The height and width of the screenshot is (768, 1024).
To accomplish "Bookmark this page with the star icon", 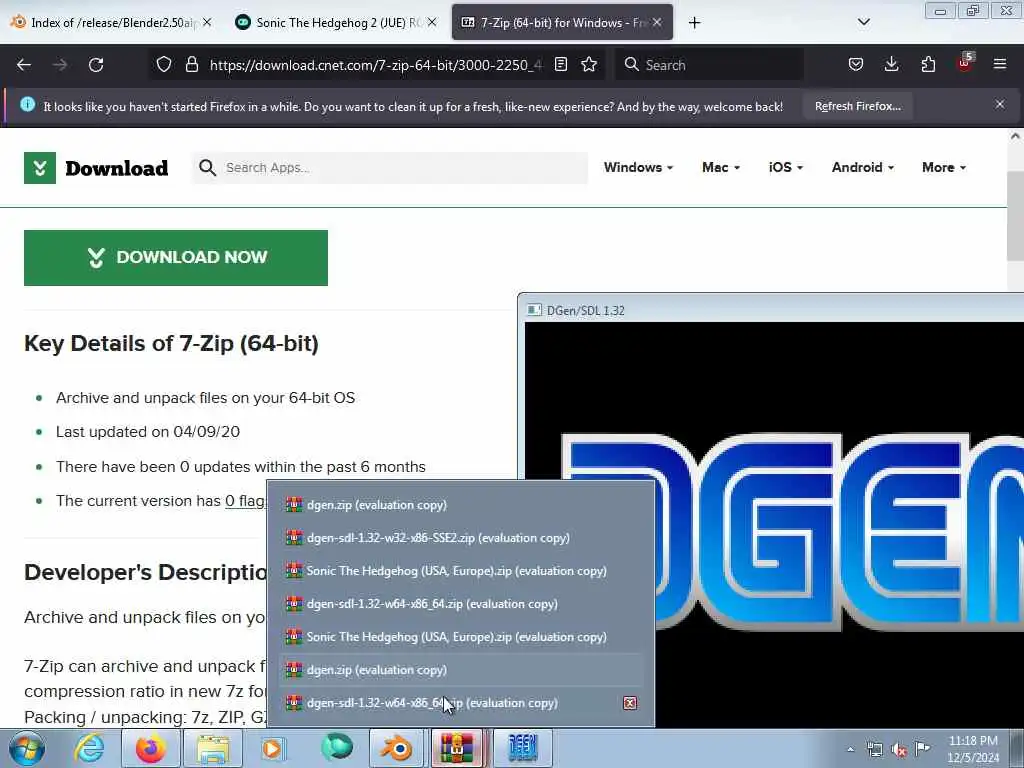I will click(589, 65).
